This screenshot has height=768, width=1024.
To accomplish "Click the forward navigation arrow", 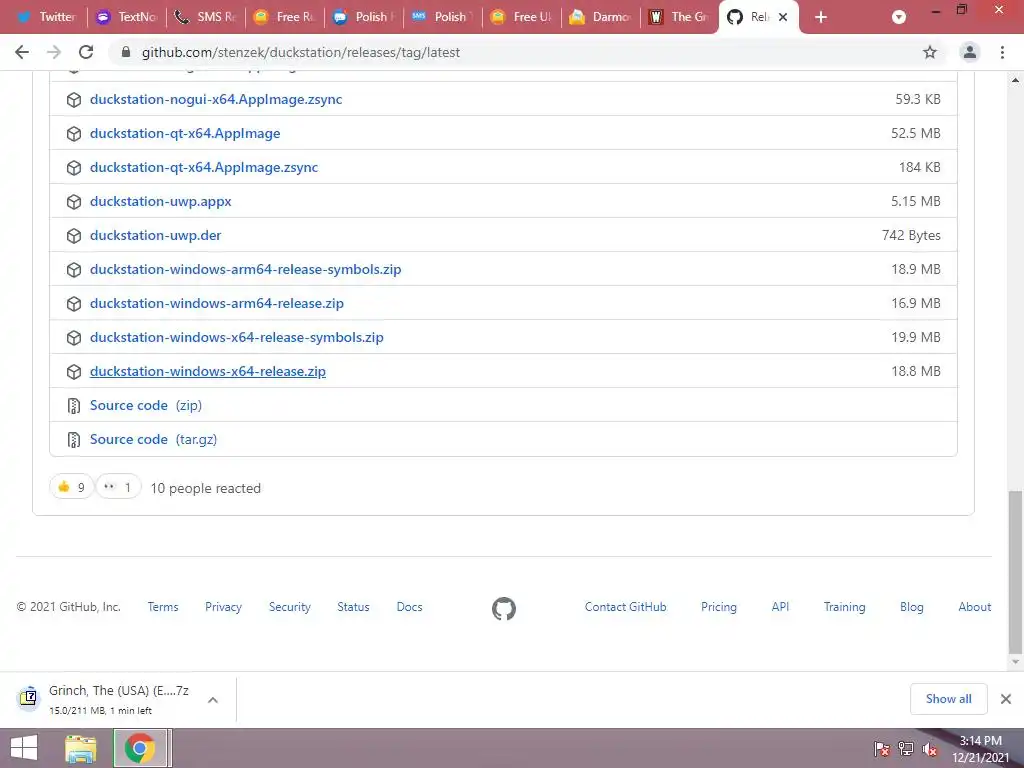I will (x=54, y=52).
